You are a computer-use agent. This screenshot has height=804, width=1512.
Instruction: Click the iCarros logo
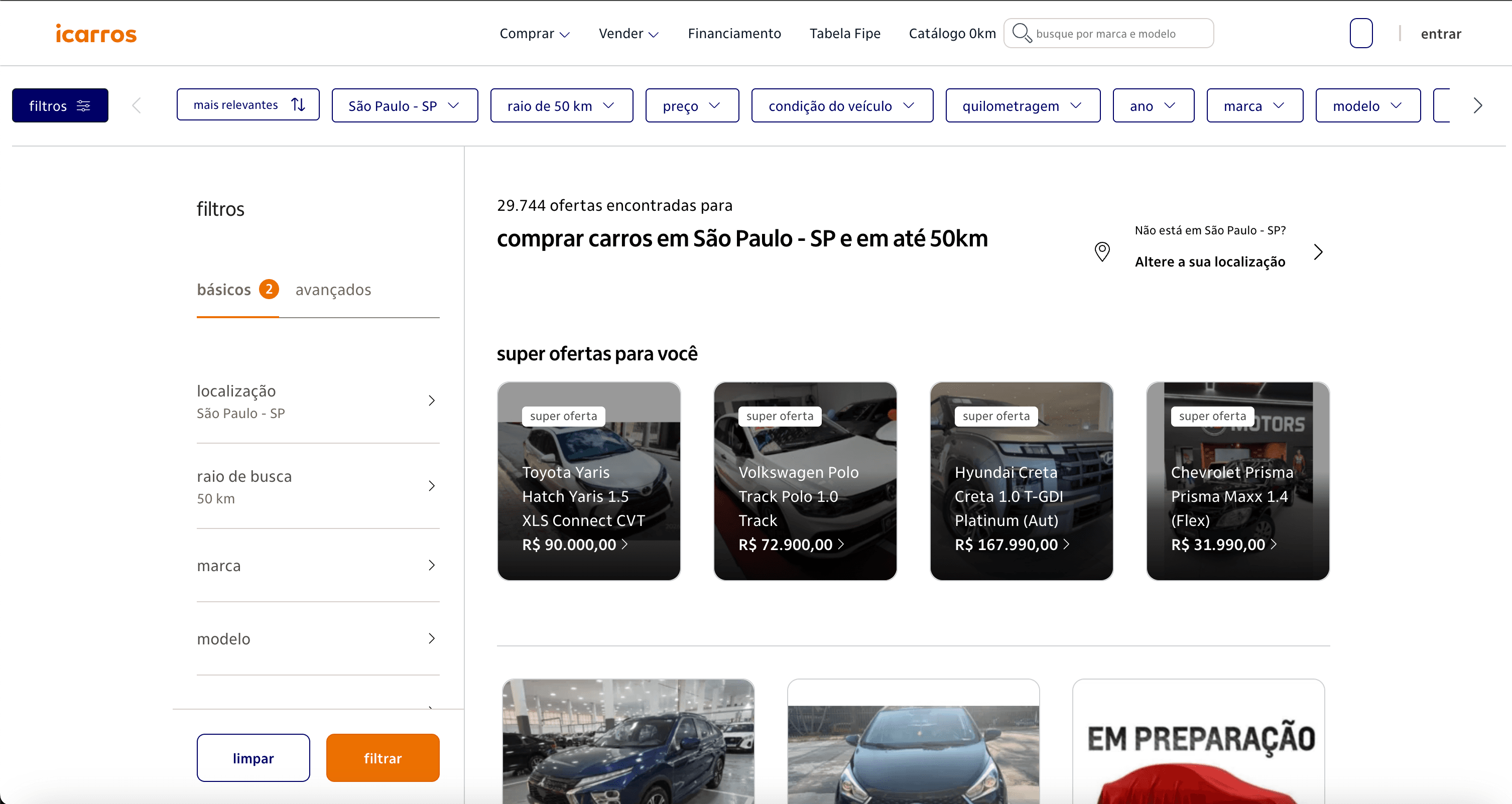[x=96, y=34]
